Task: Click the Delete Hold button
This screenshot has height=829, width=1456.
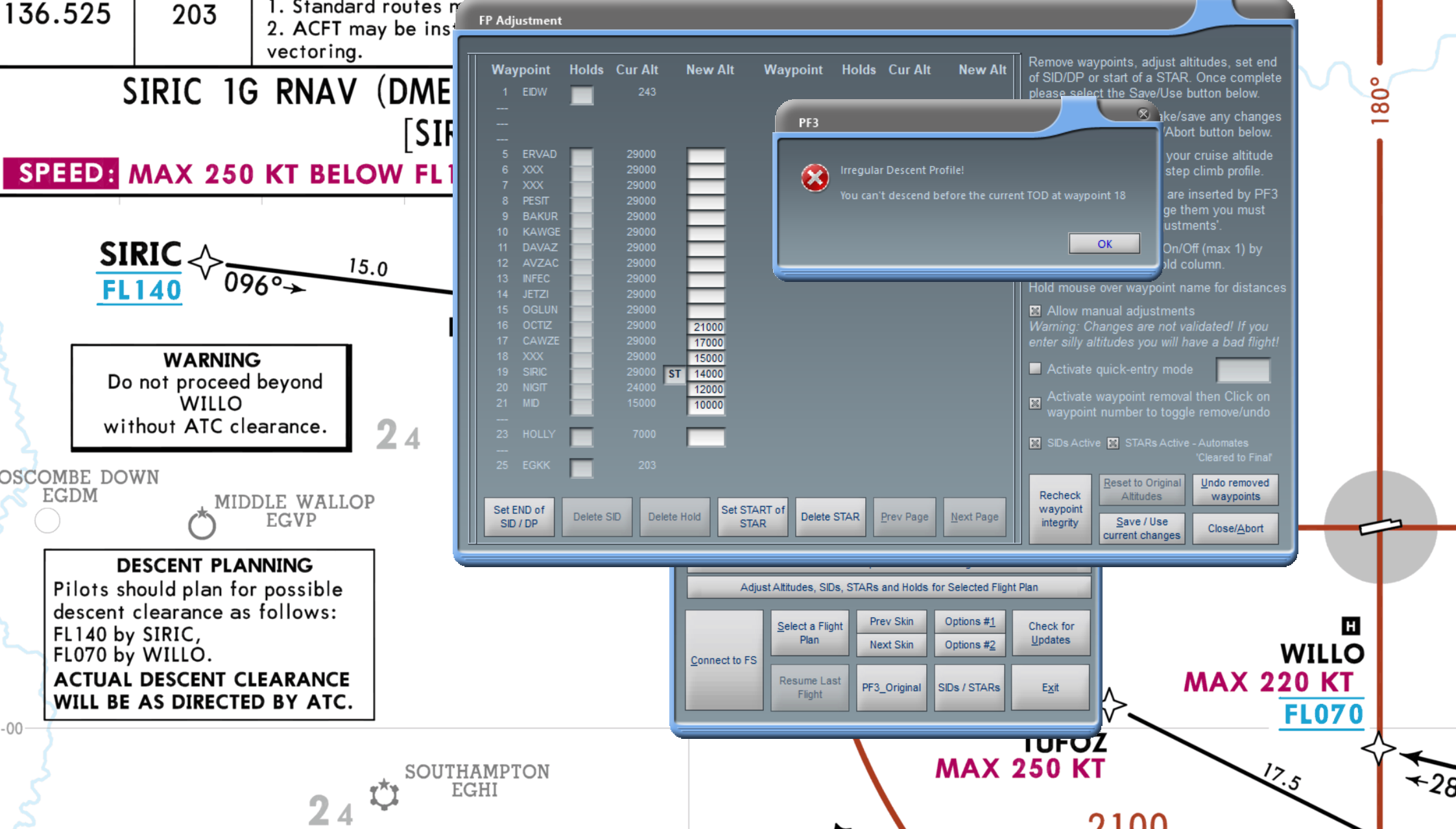Action: (x=674, y=516)
